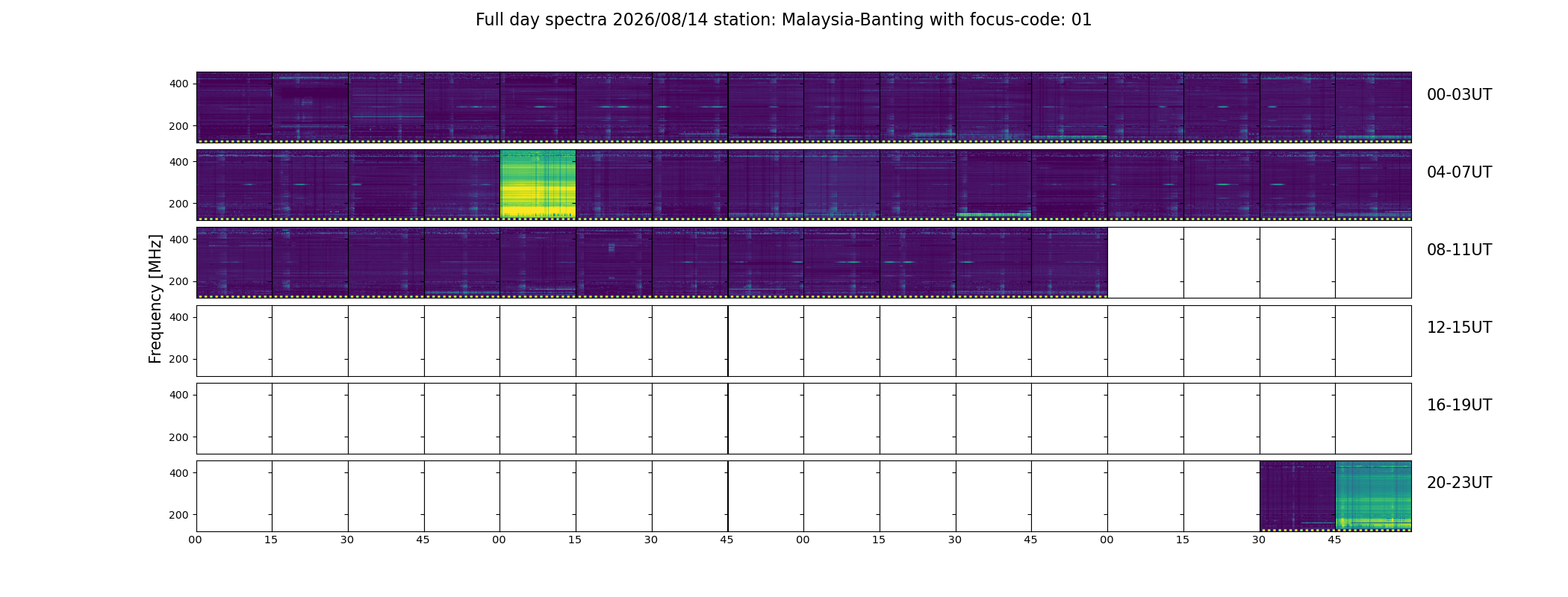Image resolution: width=1568 pixels, height=597 pixels.
Task: Open the 00:00 spectrum panel in 00-03UT row
Action: point(234,107)
